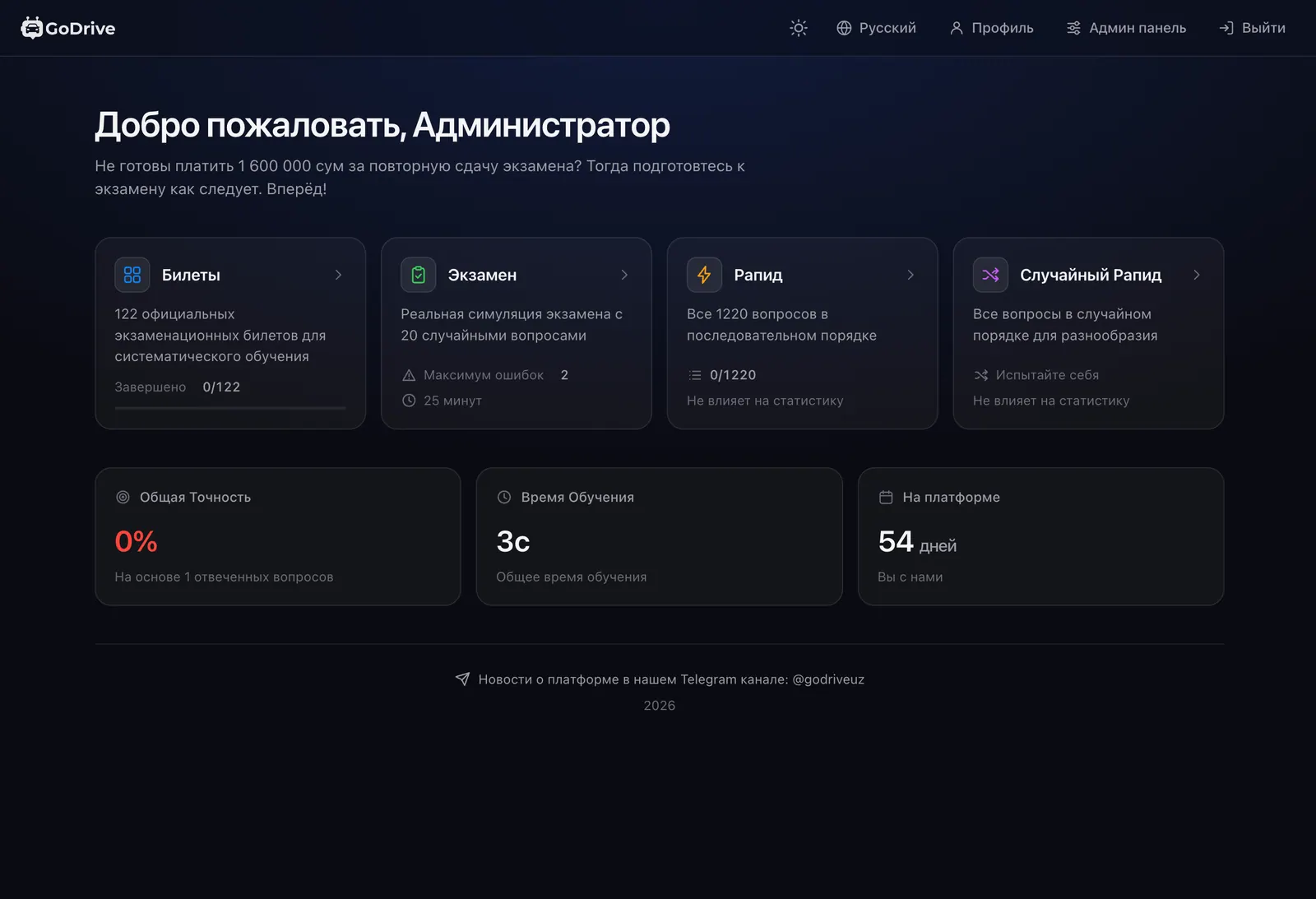Click the Выйти logout button
1316x899 pixels.
pyautogui.click(x=1252, y=28)
